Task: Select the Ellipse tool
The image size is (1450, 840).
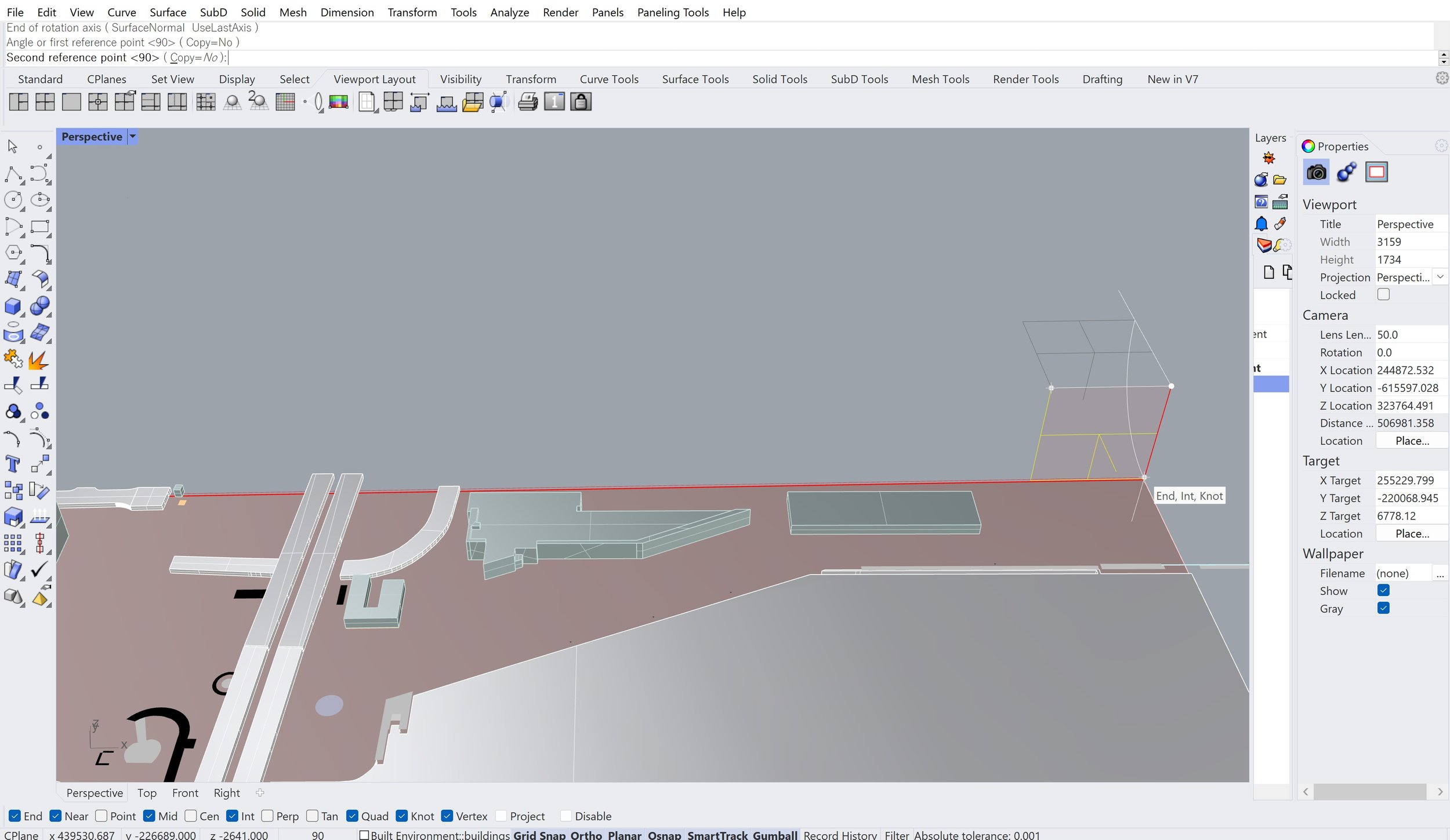Action: click(39, 200)
